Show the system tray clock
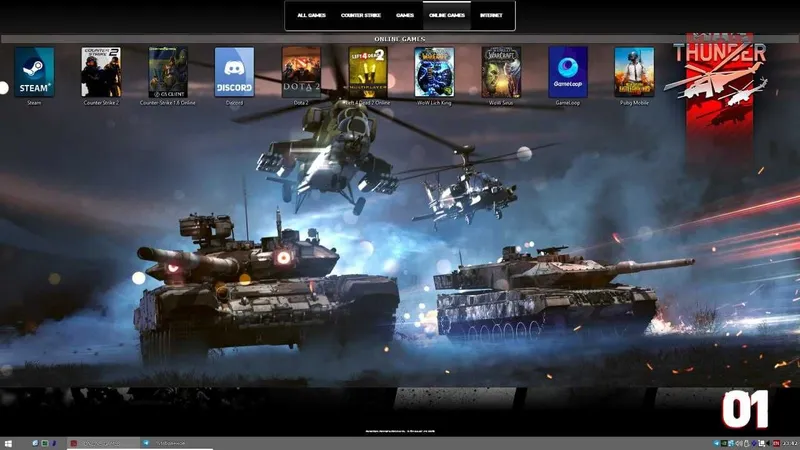 coord(790,443)
